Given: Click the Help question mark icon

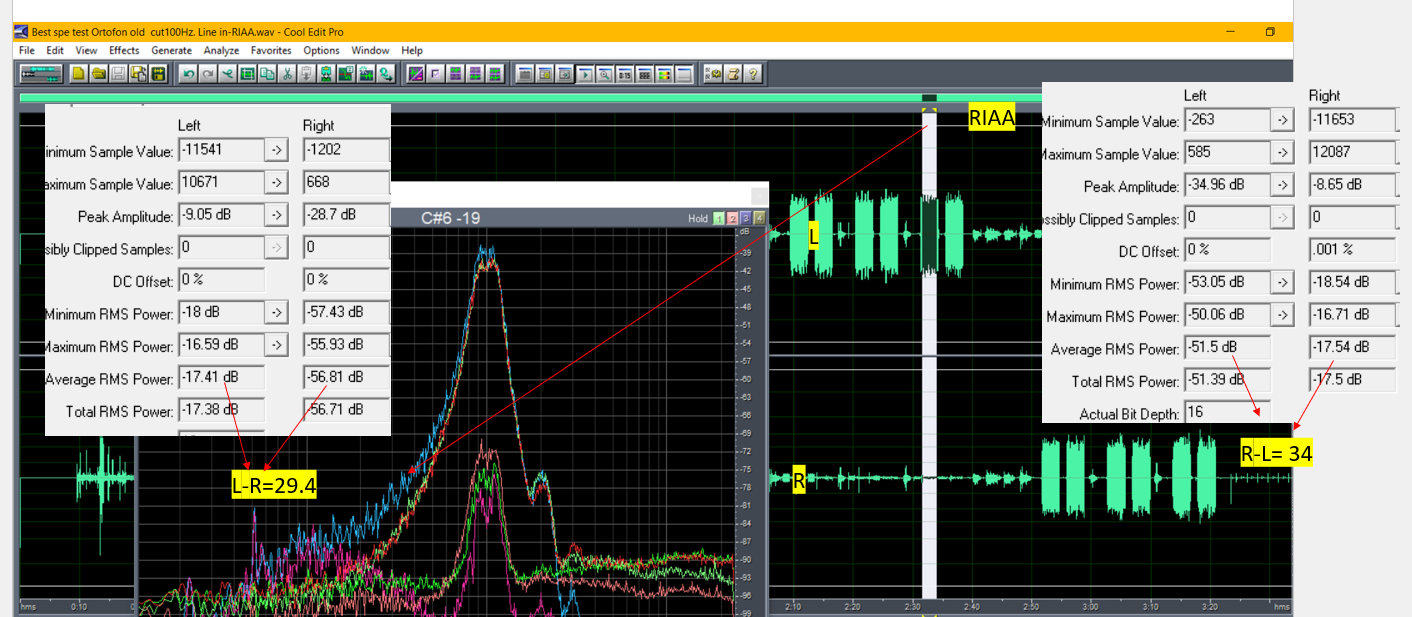Looking at the screenshot, I should tap(753, 73).
